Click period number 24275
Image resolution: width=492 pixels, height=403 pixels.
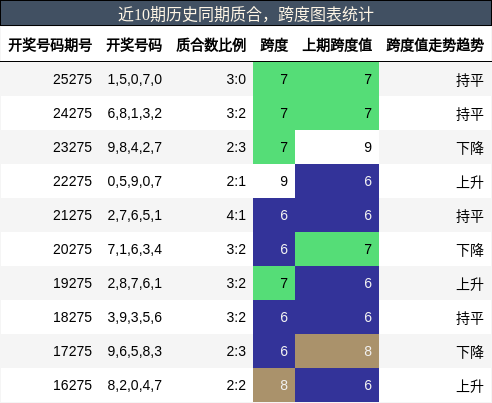72,113
